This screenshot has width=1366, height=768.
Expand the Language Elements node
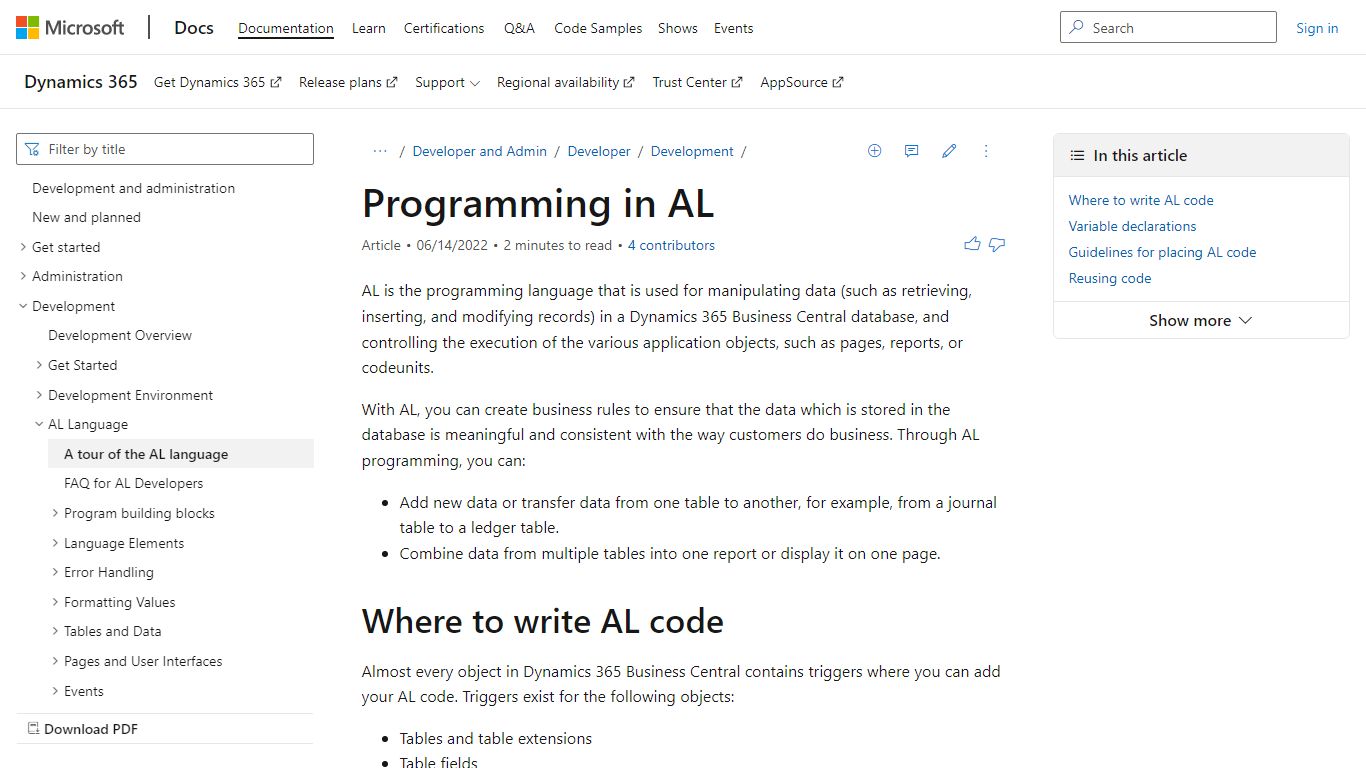click(55, 543)
